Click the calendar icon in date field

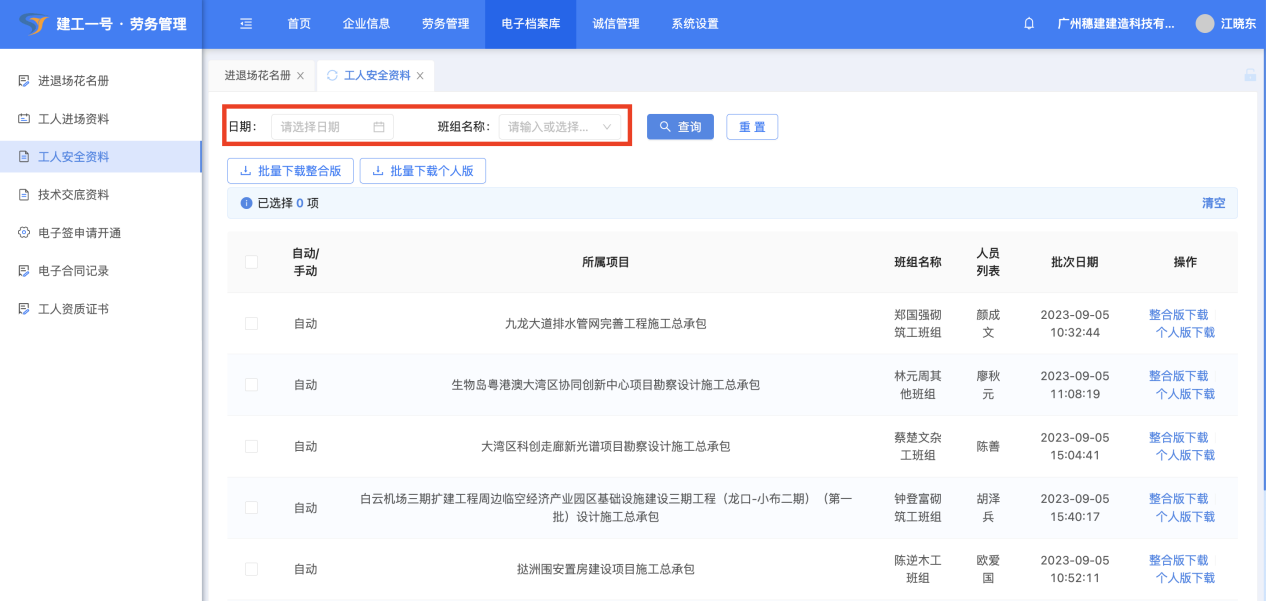point(379,127)
